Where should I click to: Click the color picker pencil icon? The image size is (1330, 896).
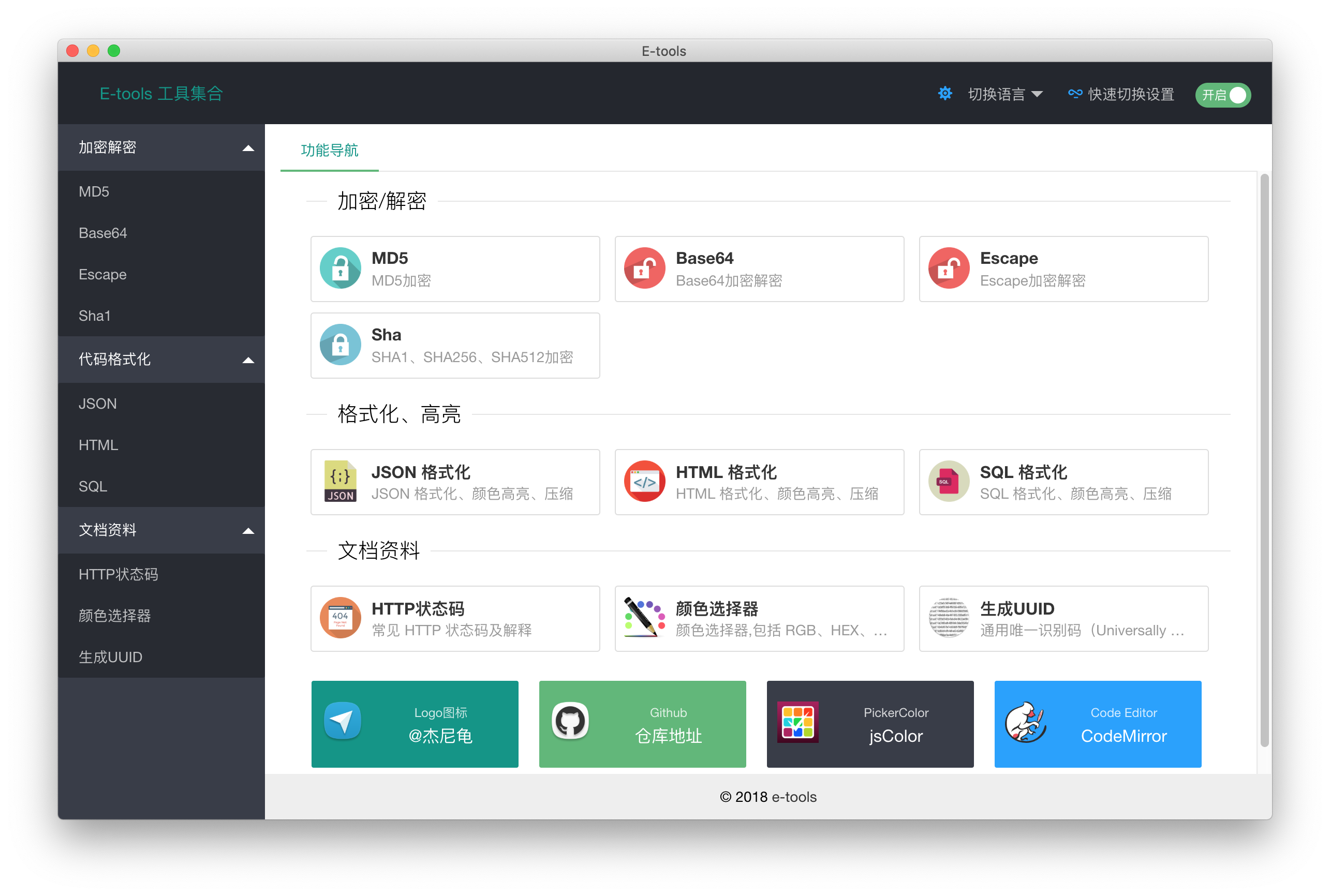click(644, 618)
